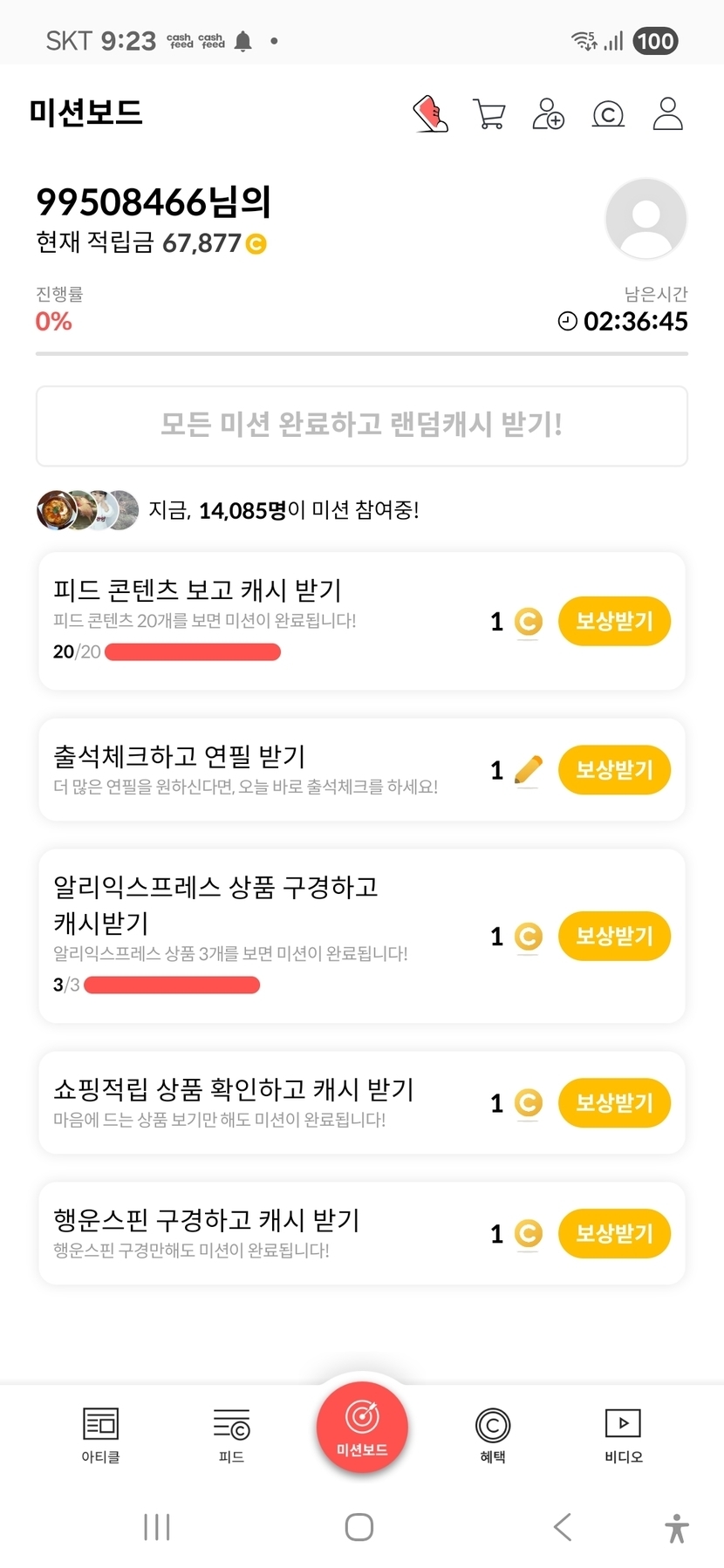
Task: Claim reward for 쇼핑적립 mission
Action: coord(614,1102)
